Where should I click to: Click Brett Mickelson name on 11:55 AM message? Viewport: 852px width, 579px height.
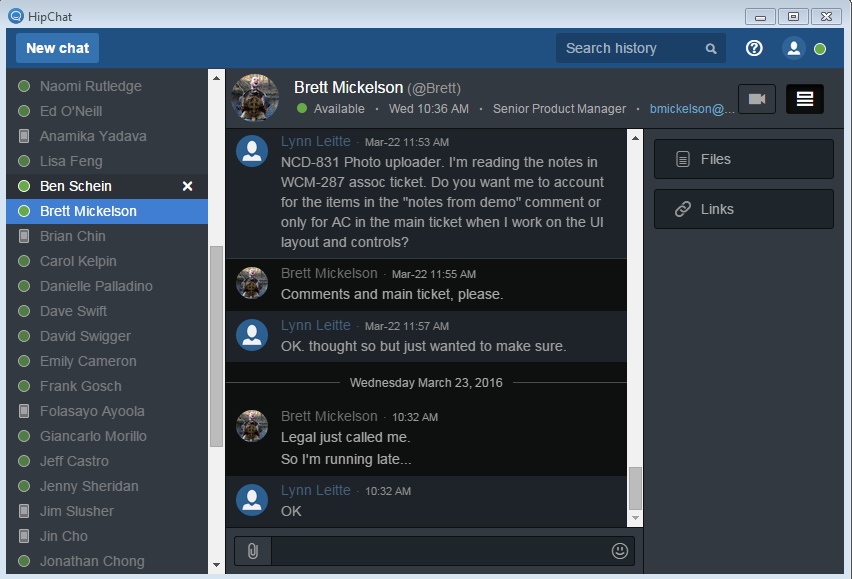(329, 273)
